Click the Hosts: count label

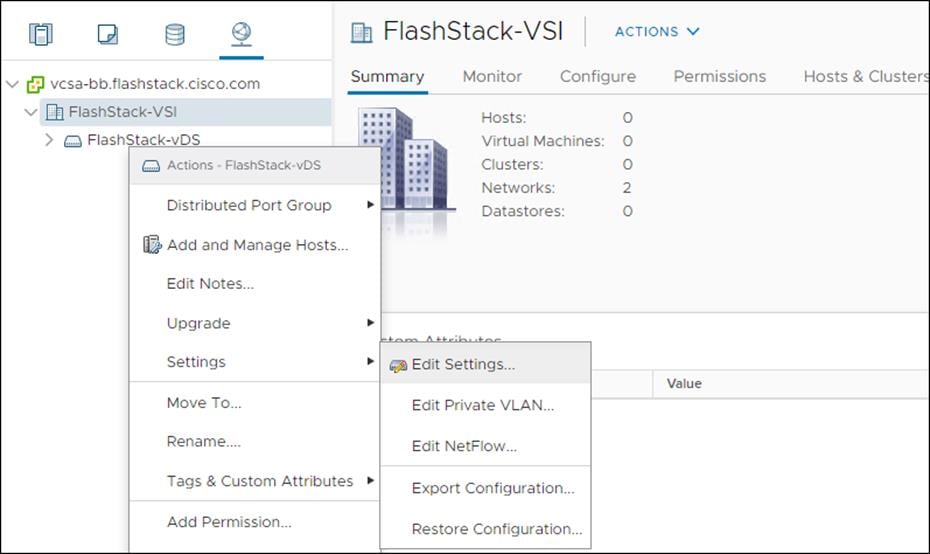pos(504,118)
